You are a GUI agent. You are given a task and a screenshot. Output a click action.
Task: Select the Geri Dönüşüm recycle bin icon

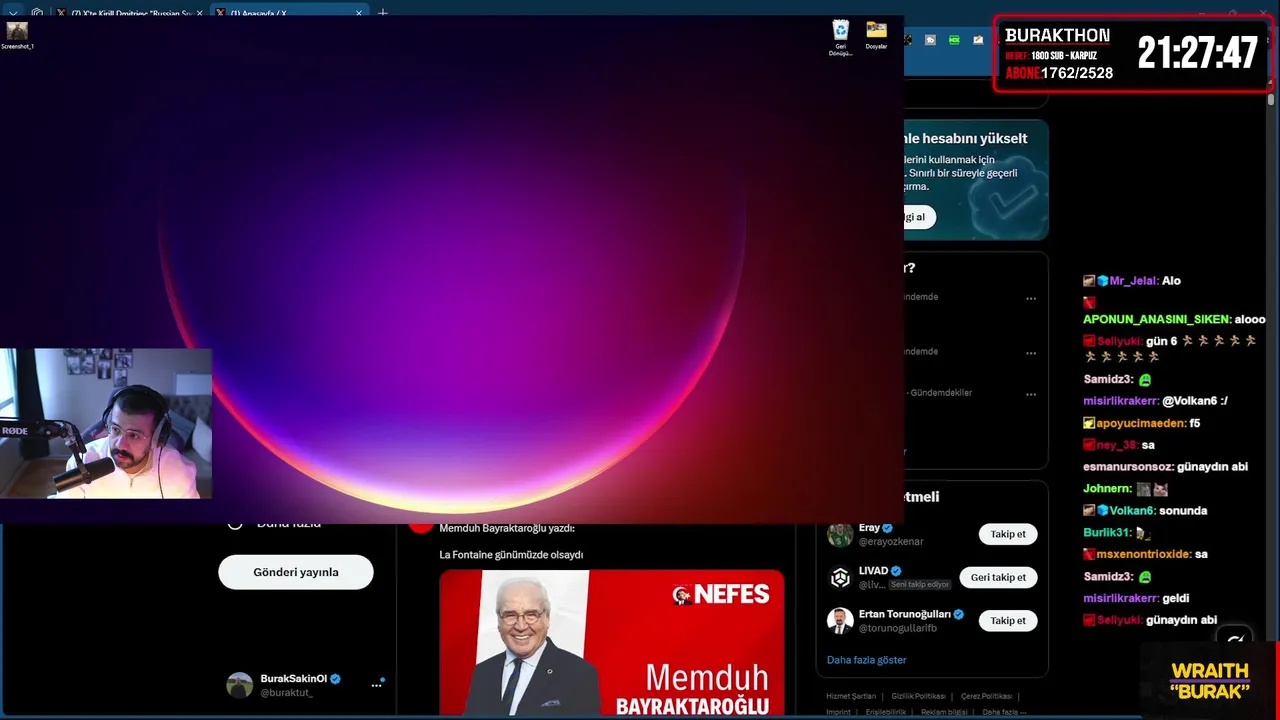coord(841,38)
